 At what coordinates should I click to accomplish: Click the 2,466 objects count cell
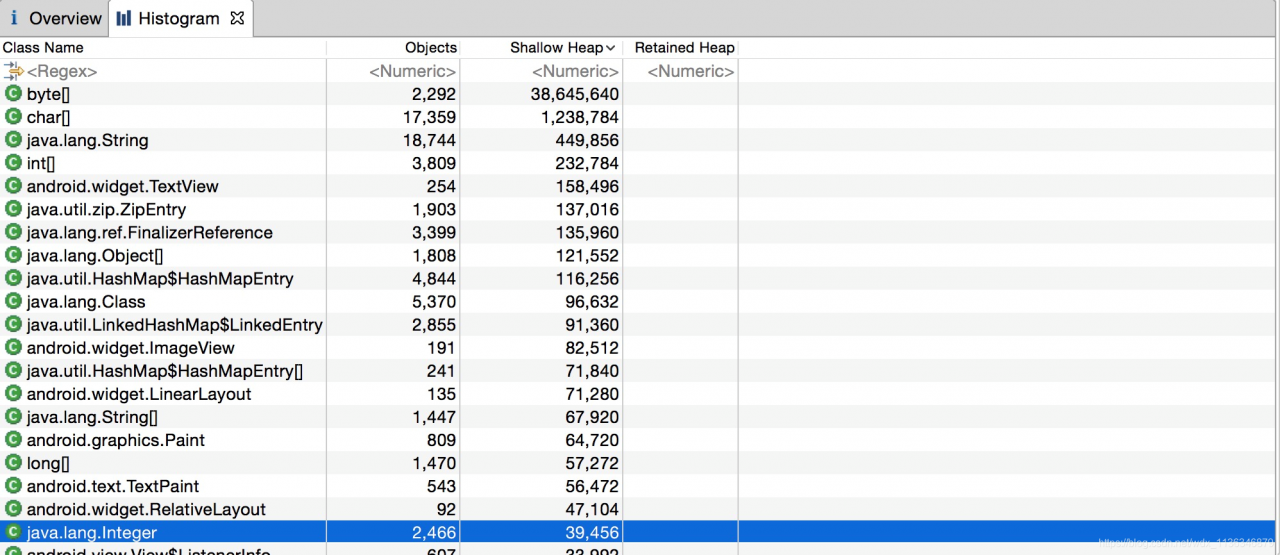(434, 532)
